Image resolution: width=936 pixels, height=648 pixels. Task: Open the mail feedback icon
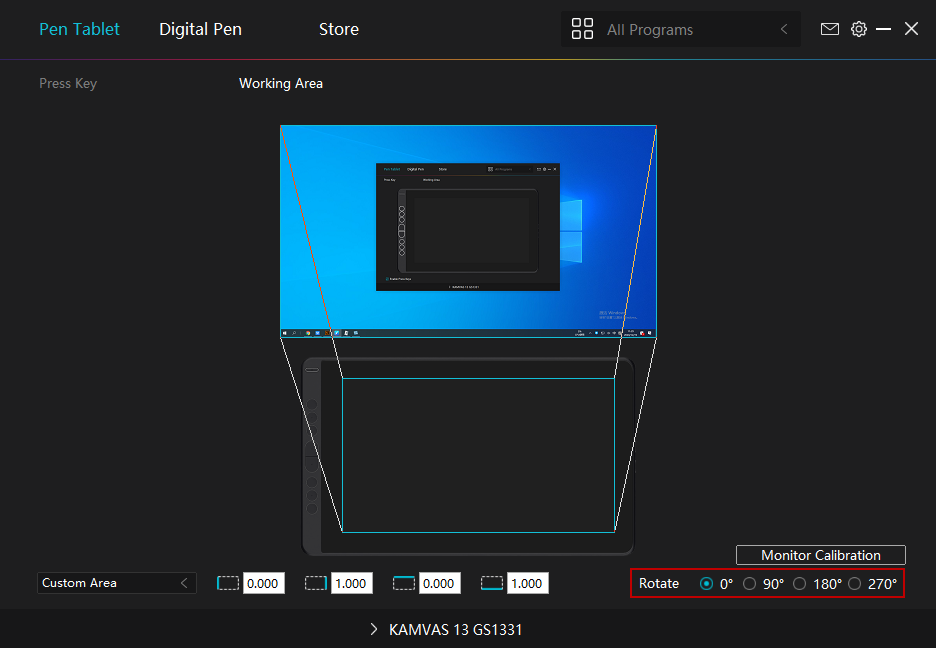829,29
